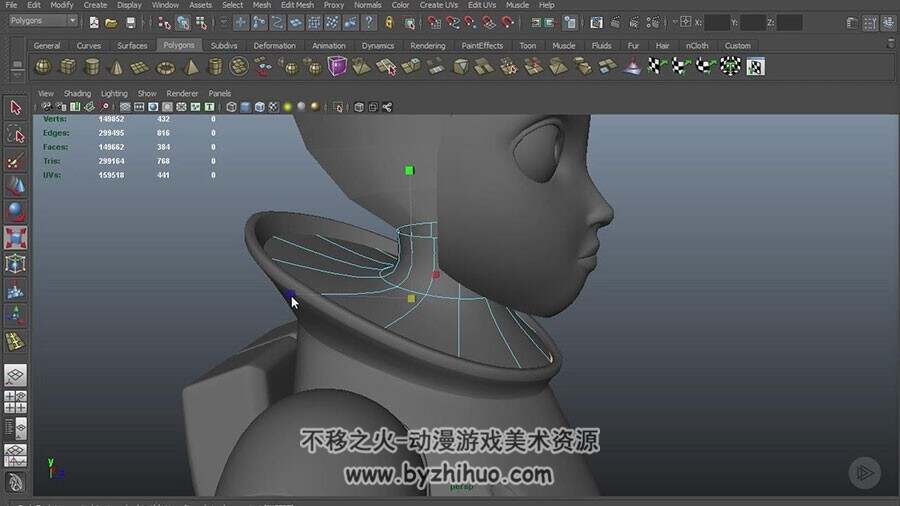900x506 pixels.
Task: Create a polygon cube from shelf
Action: click(68, 67)
